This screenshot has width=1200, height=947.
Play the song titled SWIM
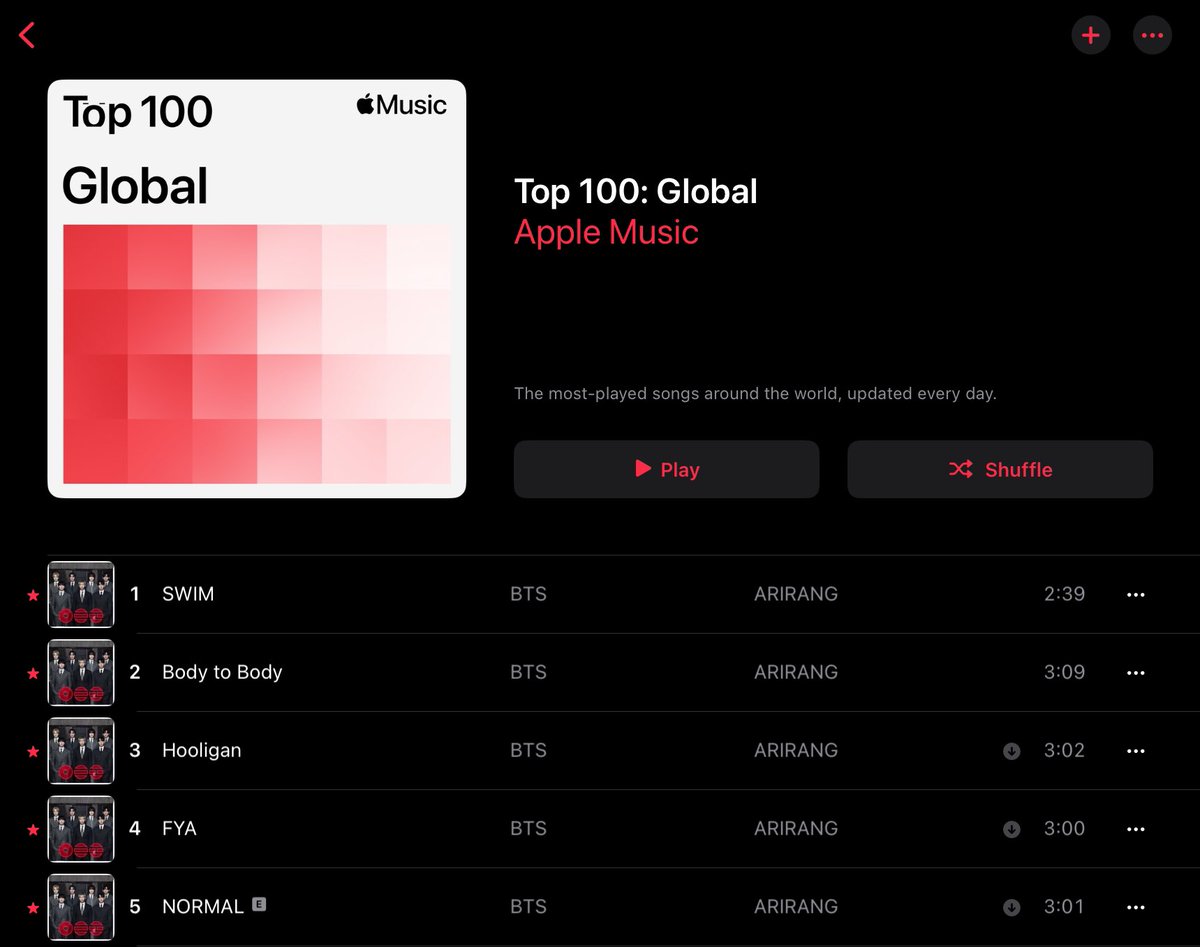188,594
